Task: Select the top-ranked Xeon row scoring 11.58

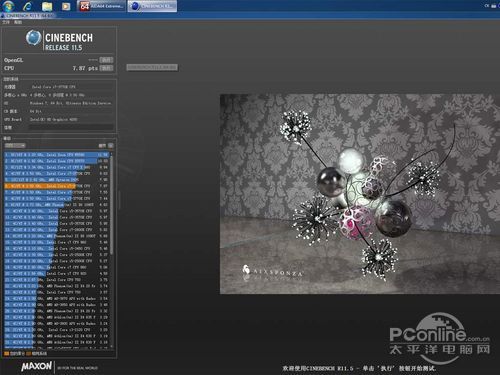Action: 56,155
